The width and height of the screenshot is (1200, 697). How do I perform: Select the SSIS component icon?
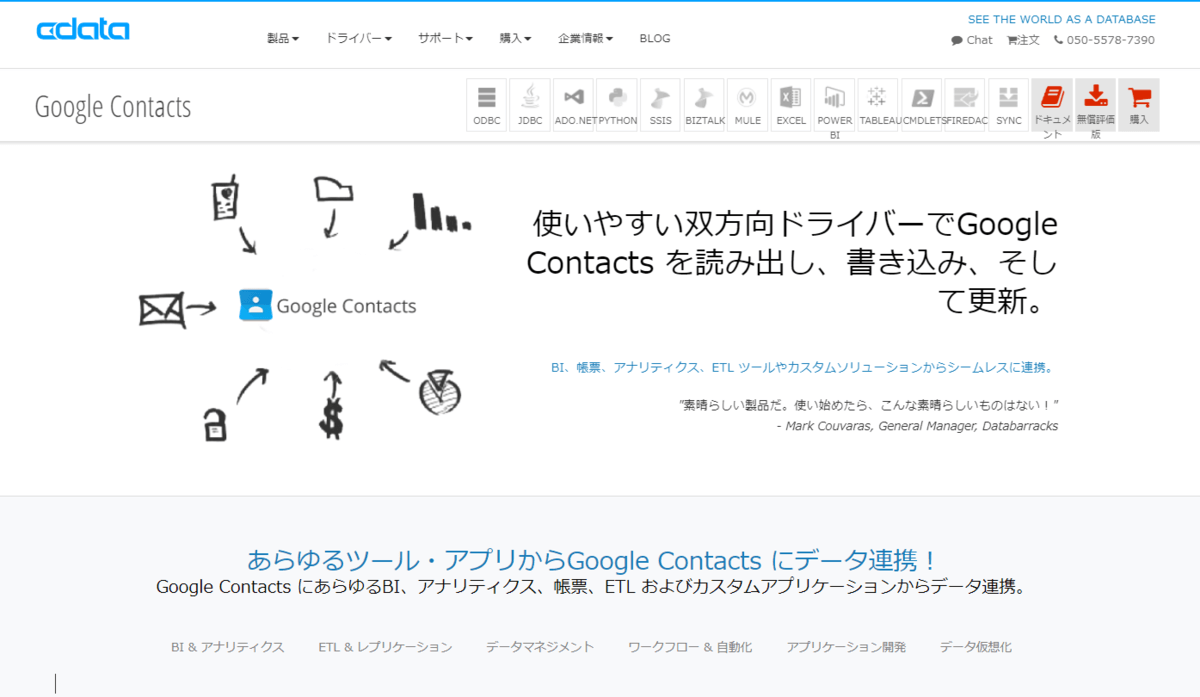point(660,105)
